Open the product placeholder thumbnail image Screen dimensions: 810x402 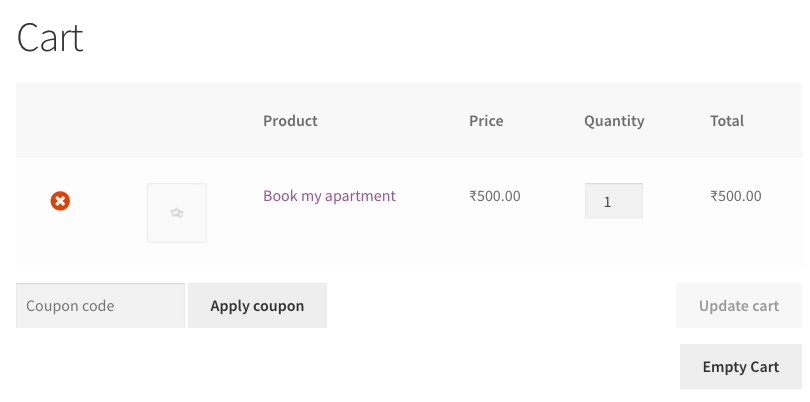[x=177, y=212]
